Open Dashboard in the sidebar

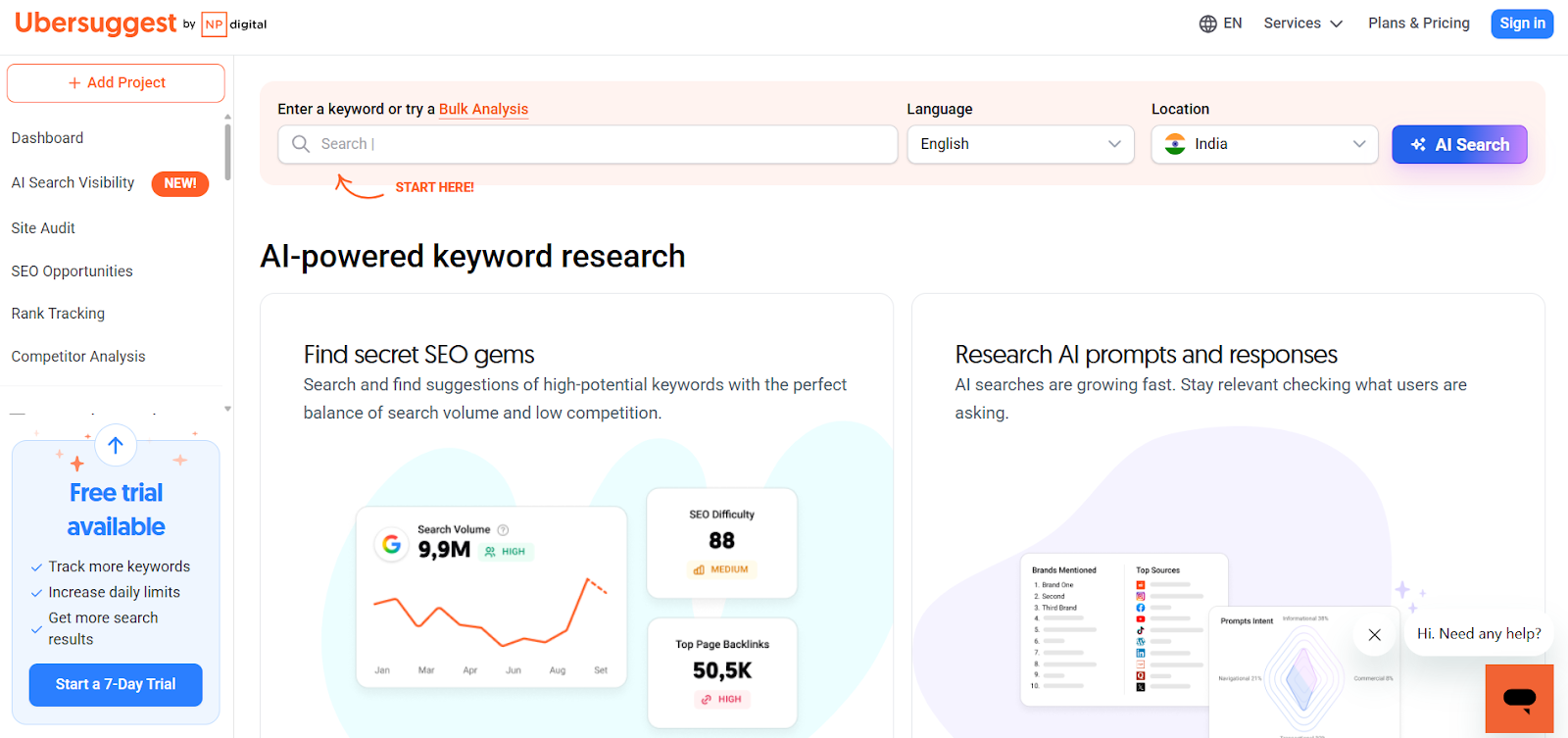tap(47, 138)
